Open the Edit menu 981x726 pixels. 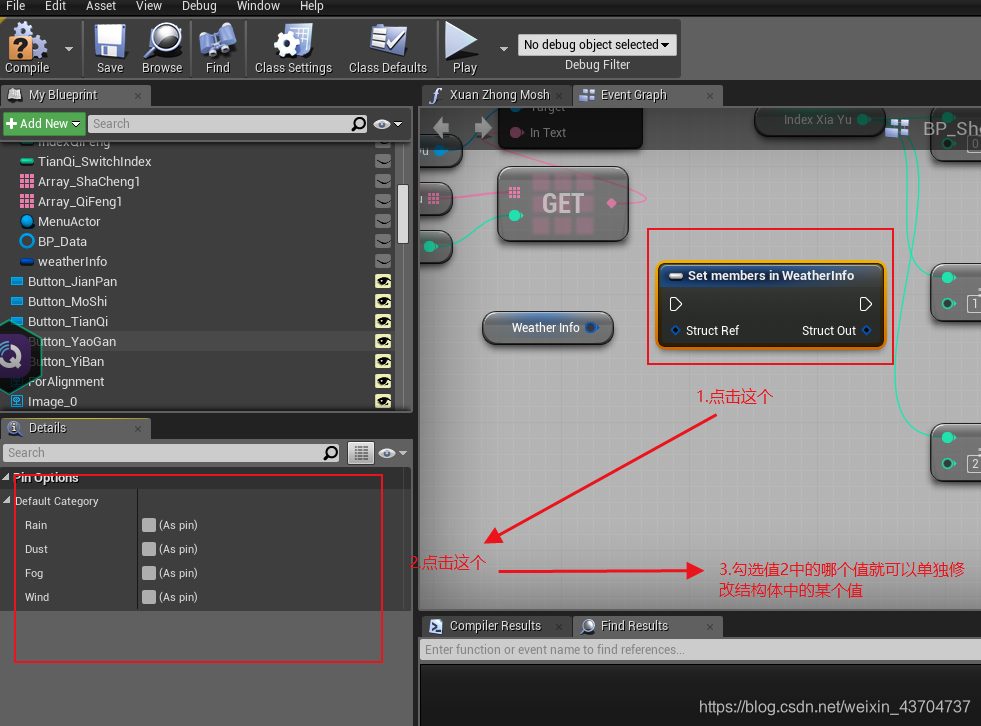[x=55, y=6]
